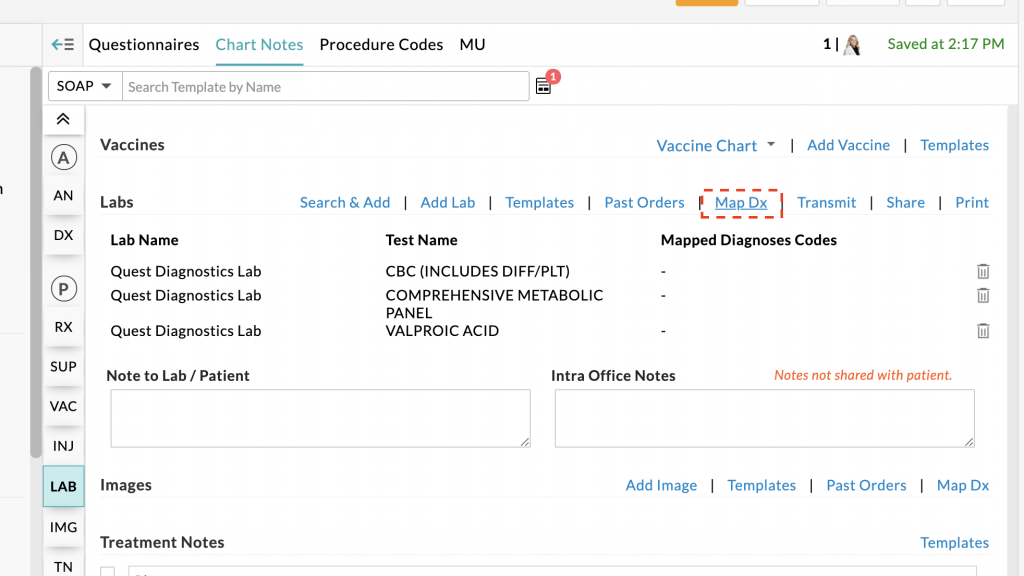Type in Search Template by Name field

coord(325,87)
